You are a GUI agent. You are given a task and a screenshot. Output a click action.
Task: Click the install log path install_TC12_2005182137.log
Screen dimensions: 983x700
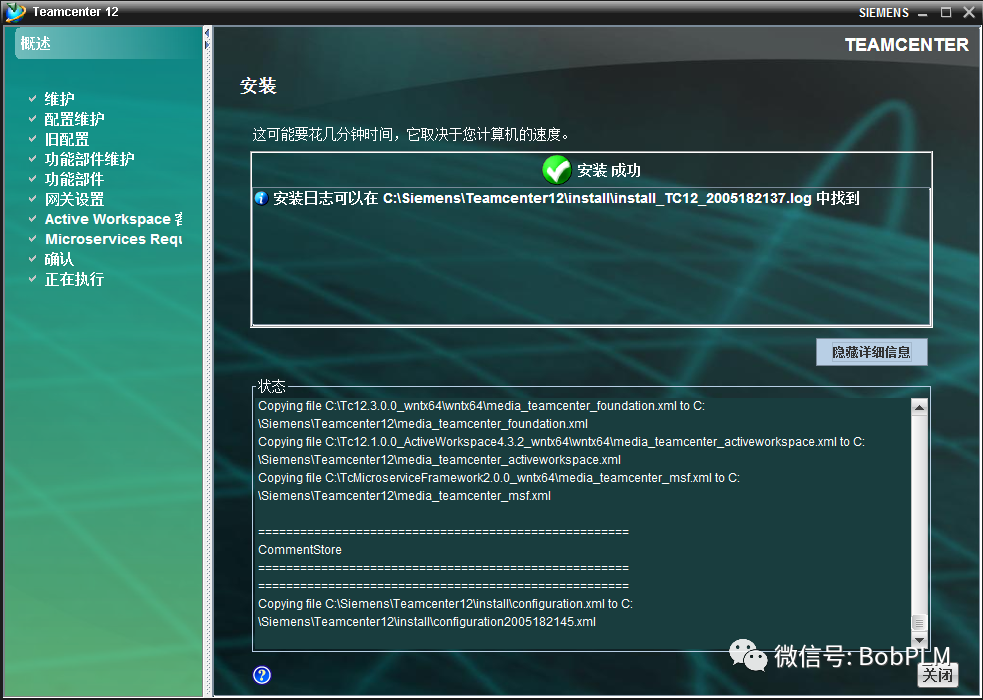click(597, 199)
